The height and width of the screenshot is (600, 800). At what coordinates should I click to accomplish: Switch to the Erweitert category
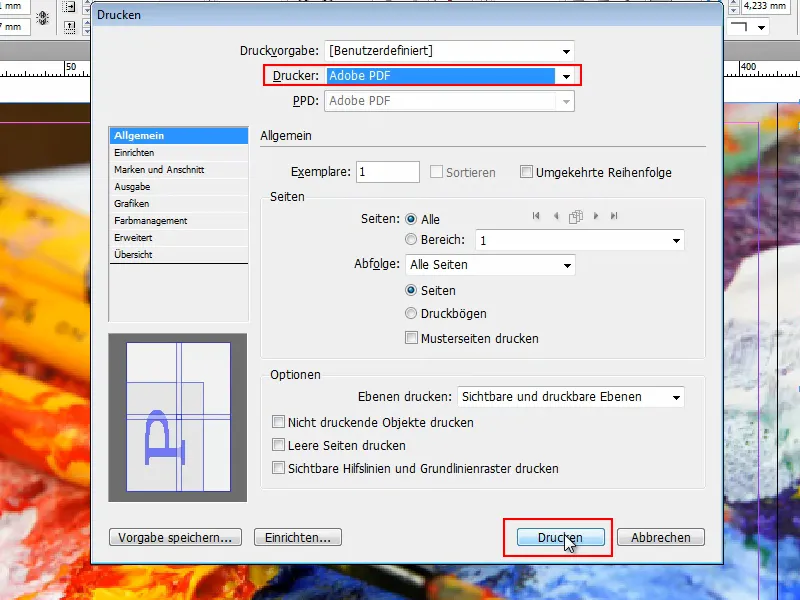tap(179, 237)
